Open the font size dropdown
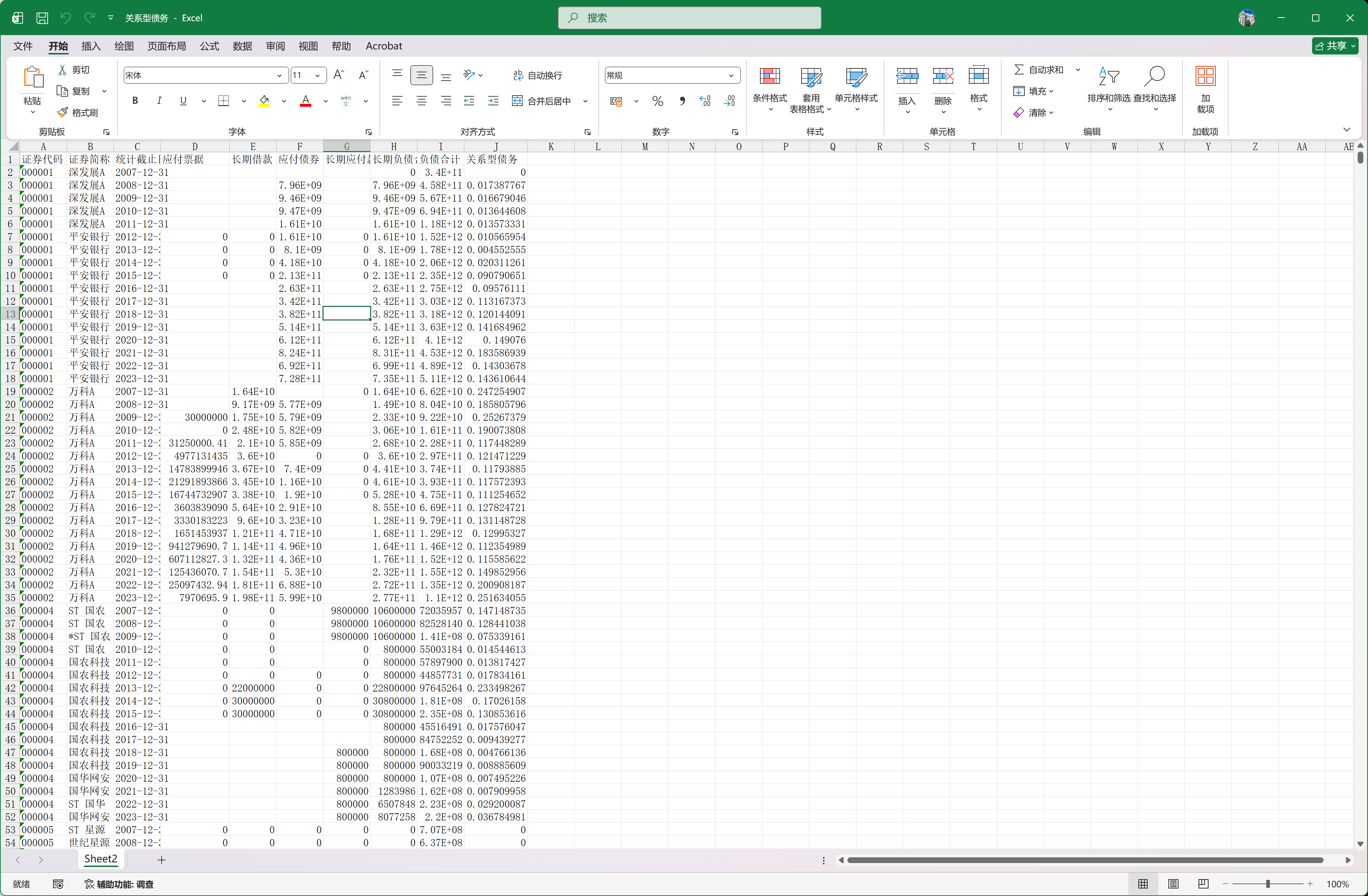The height and width of the screenshot is (896, 1368). (x=317, y=75)
